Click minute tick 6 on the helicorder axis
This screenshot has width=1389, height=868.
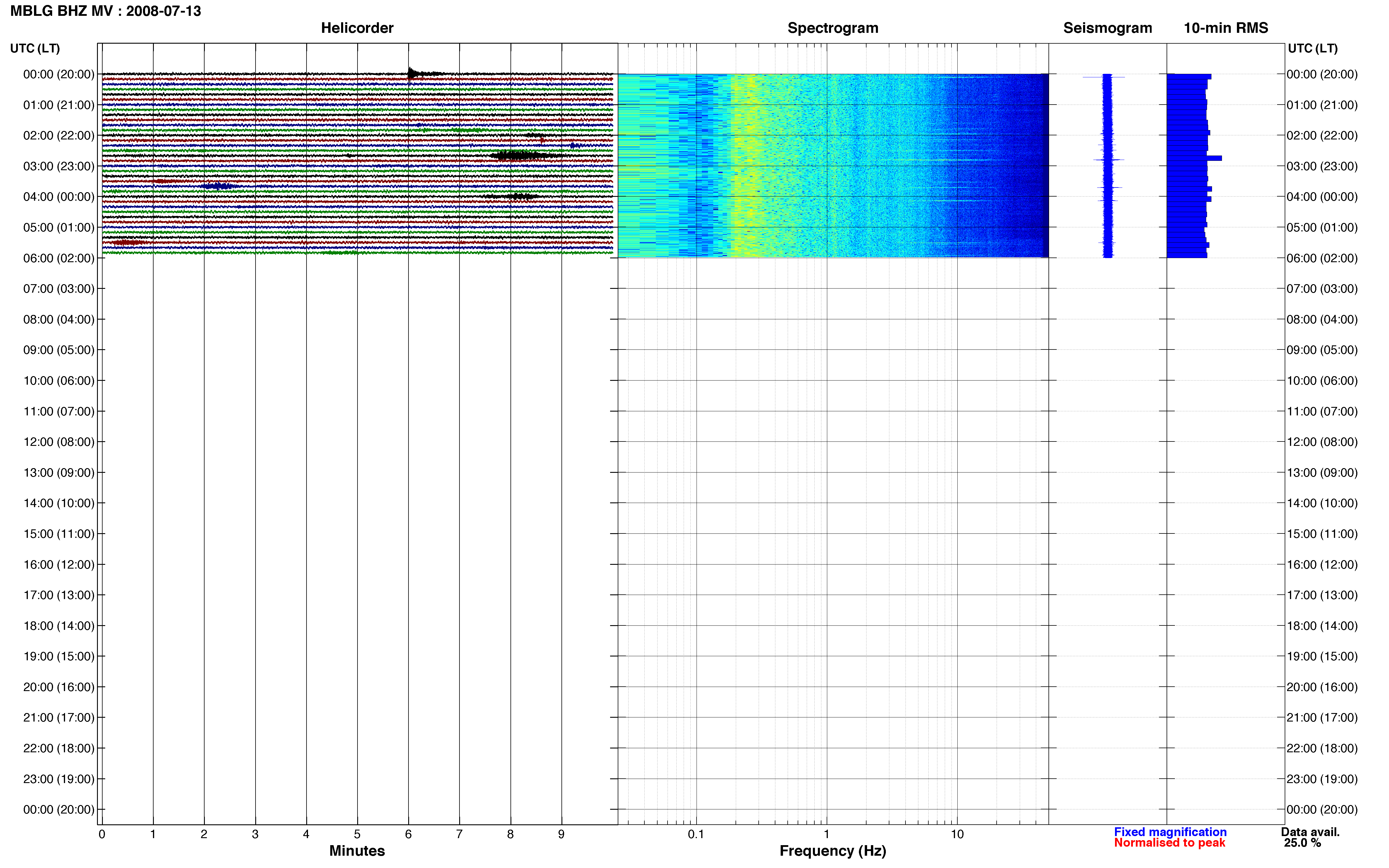click(x=408, y=834)
